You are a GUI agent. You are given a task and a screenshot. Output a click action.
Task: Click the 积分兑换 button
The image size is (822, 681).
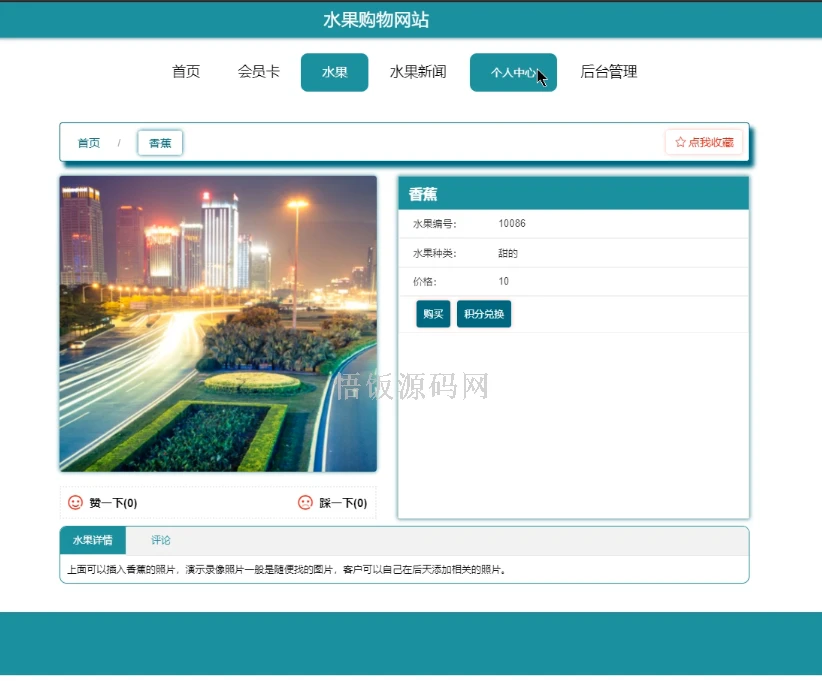(x=484, y=313)
